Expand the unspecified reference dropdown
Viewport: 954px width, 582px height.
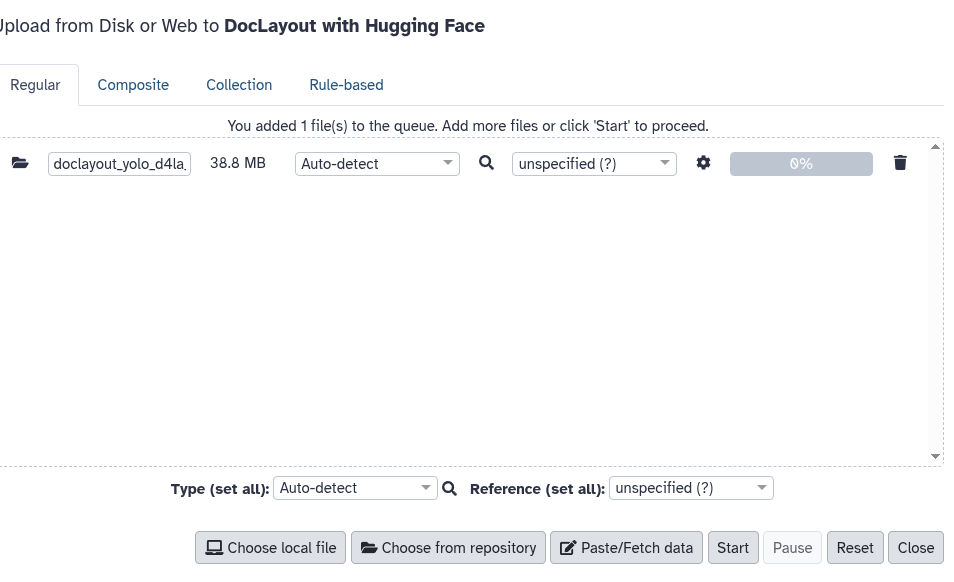point(593,163)
